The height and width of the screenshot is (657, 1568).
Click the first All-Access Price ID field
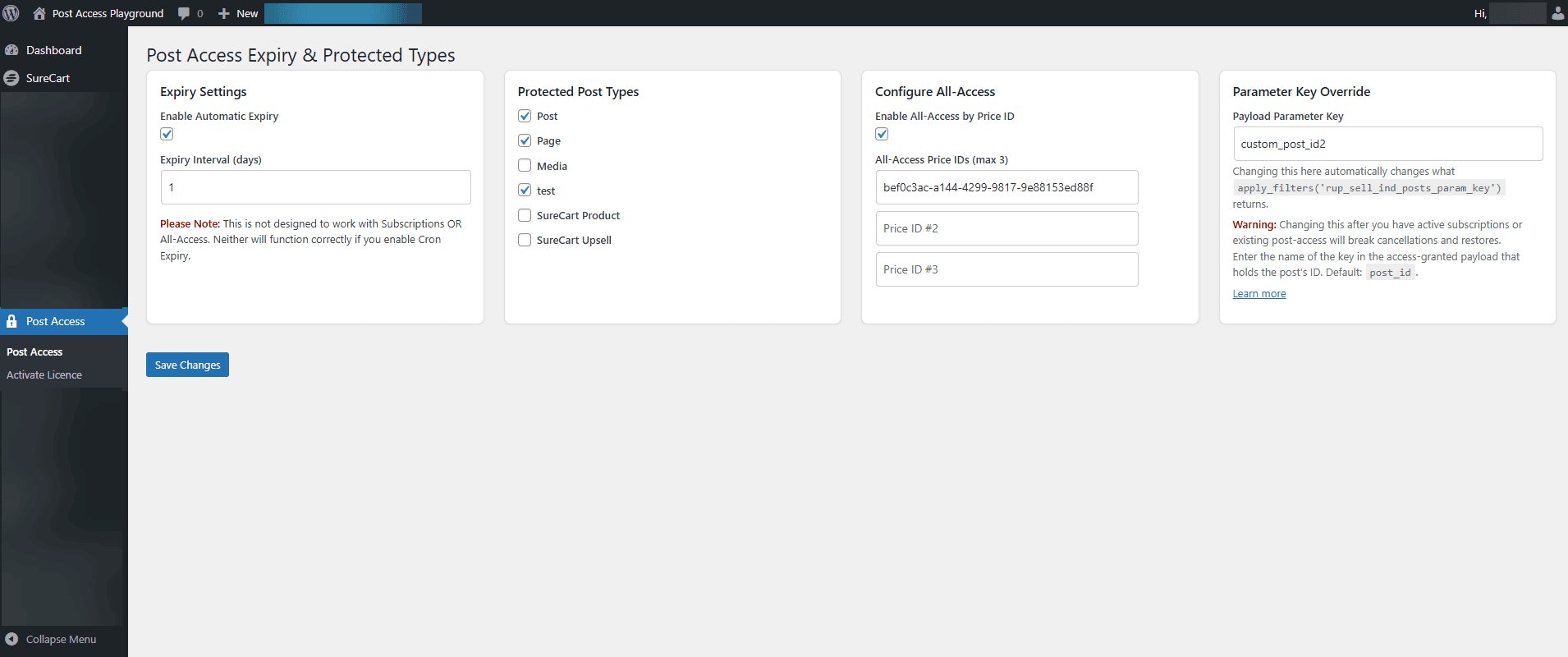tap(1006, 187)
